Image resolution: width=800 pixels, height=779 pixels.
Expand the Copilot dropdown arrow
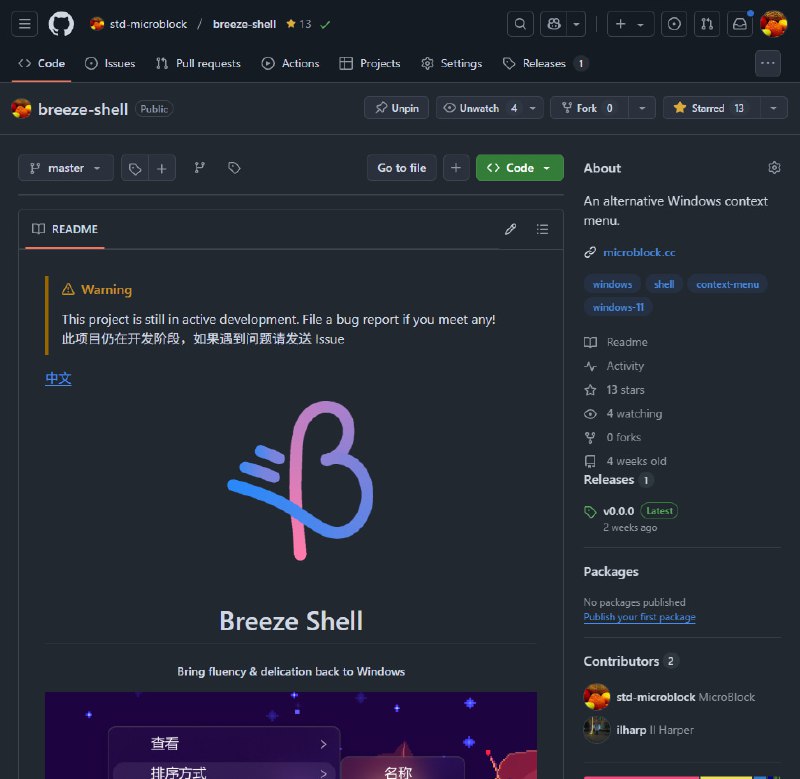576,24
